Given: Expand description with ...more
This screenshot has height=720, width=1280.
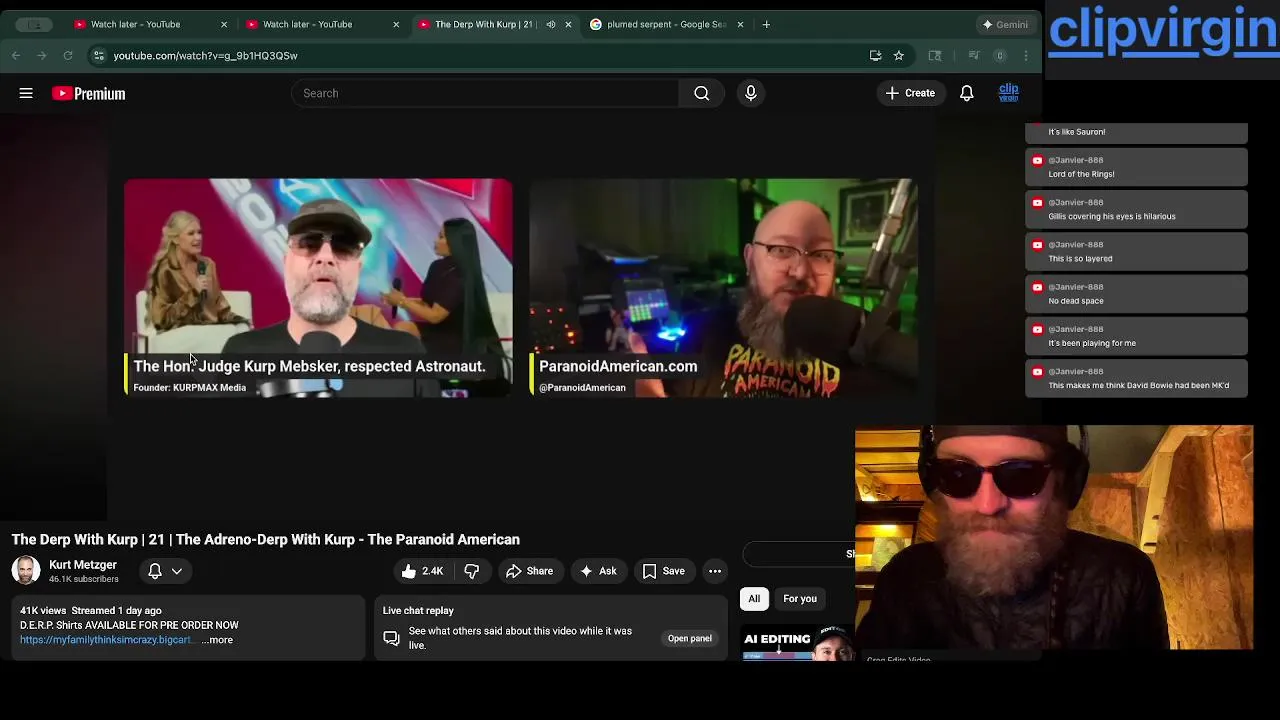Looking at the screenshot, I should pos(217,640).
